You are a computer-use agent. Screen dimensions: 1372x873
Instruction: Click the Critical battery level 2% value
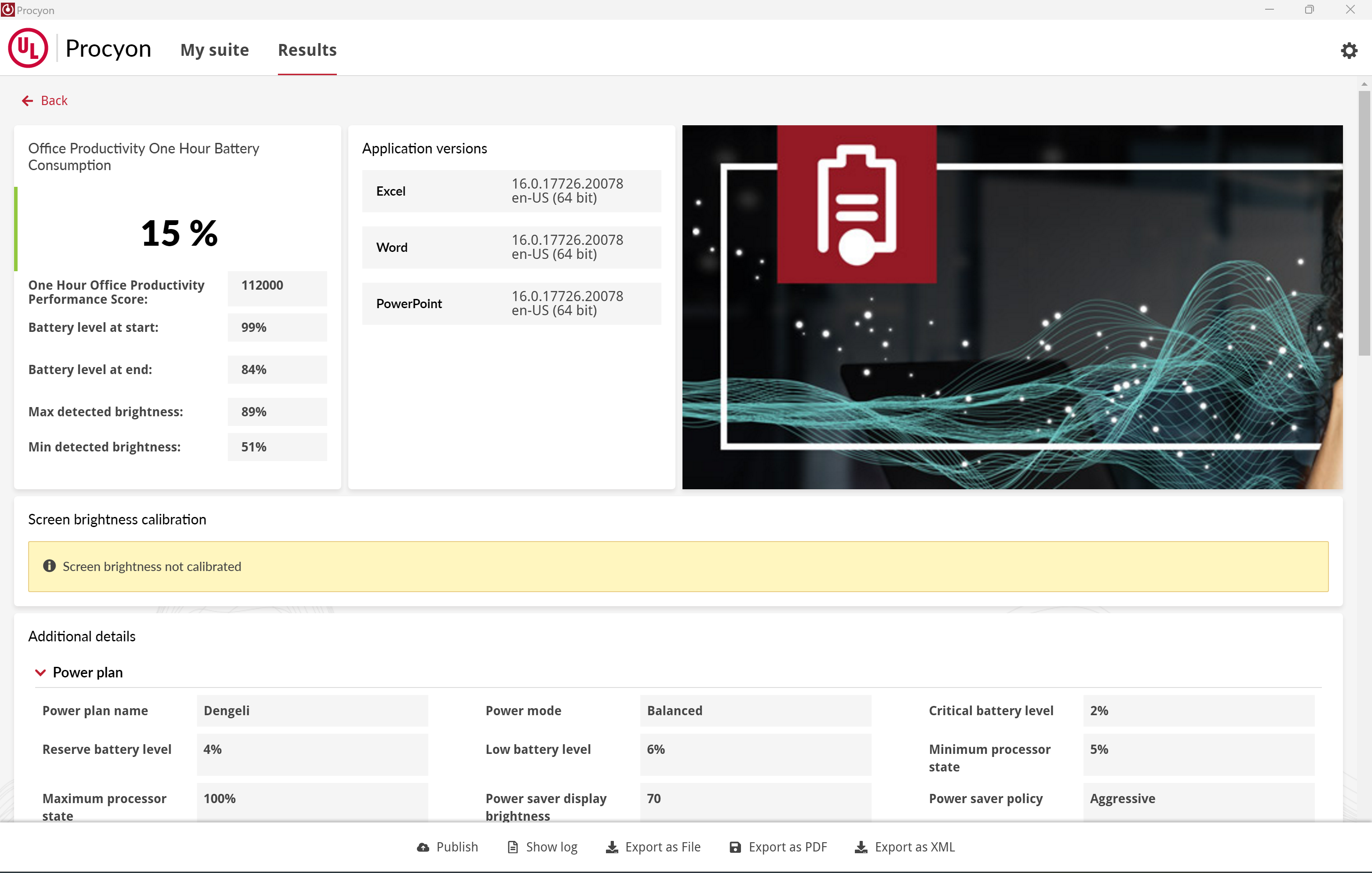coord(1199,711)
